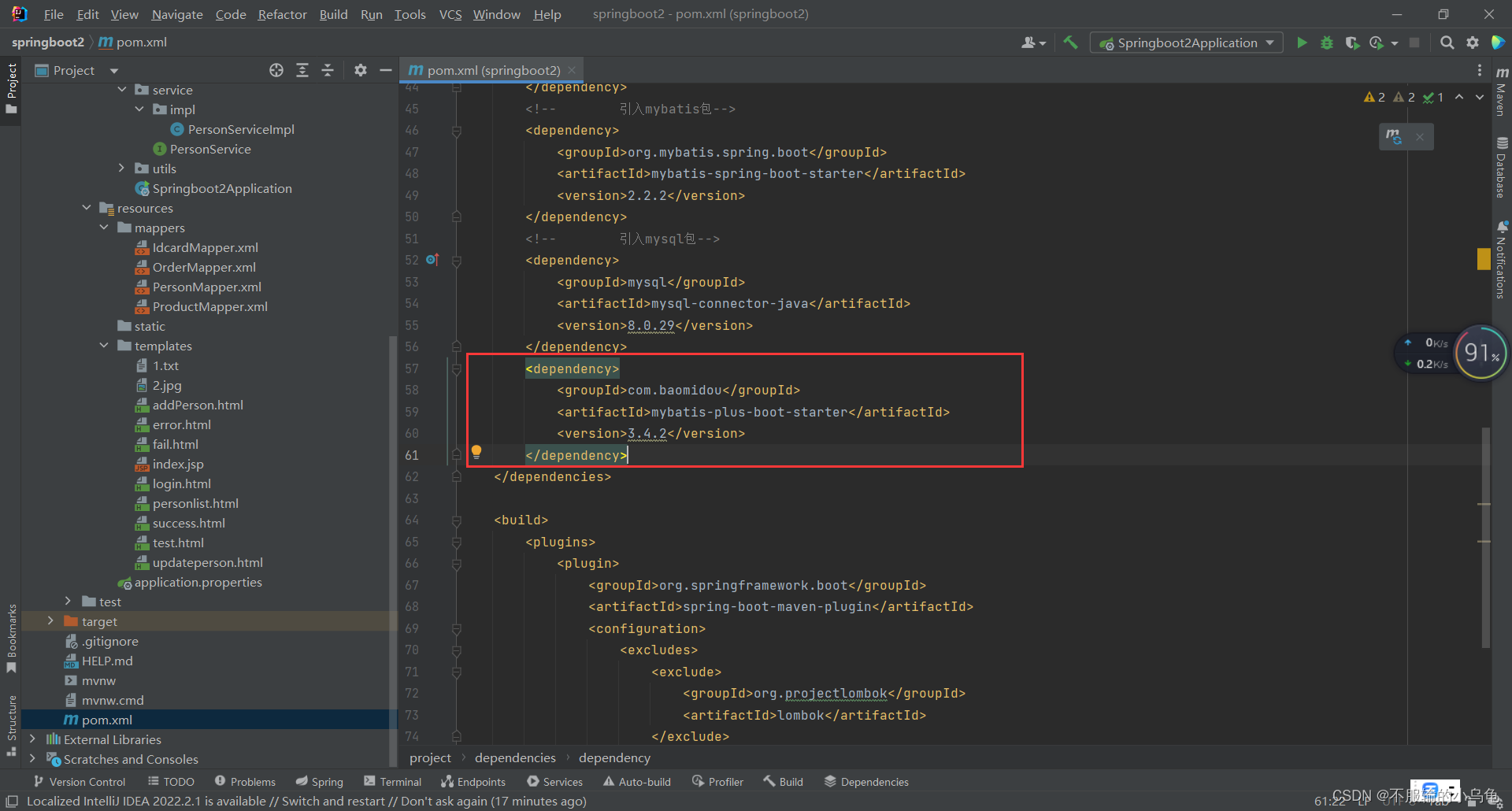Open the Build menu
Image resolution: width=1512 pixels, height=811 pixels.
333,14
